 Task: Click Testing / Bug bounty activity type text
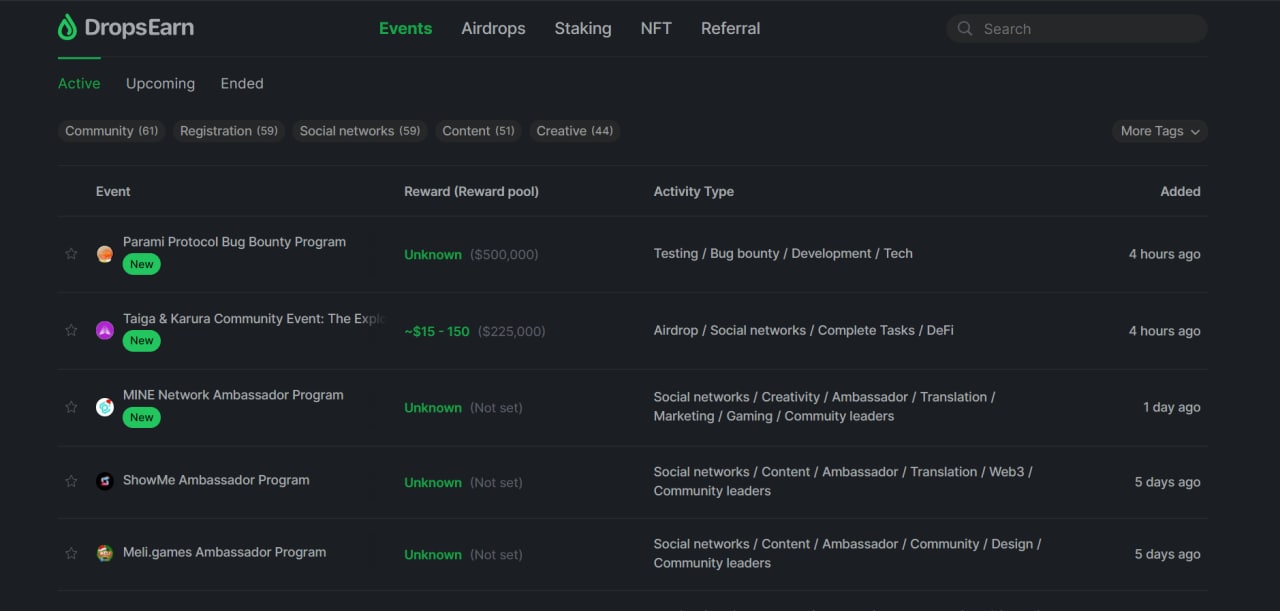(x=783, y=254)
